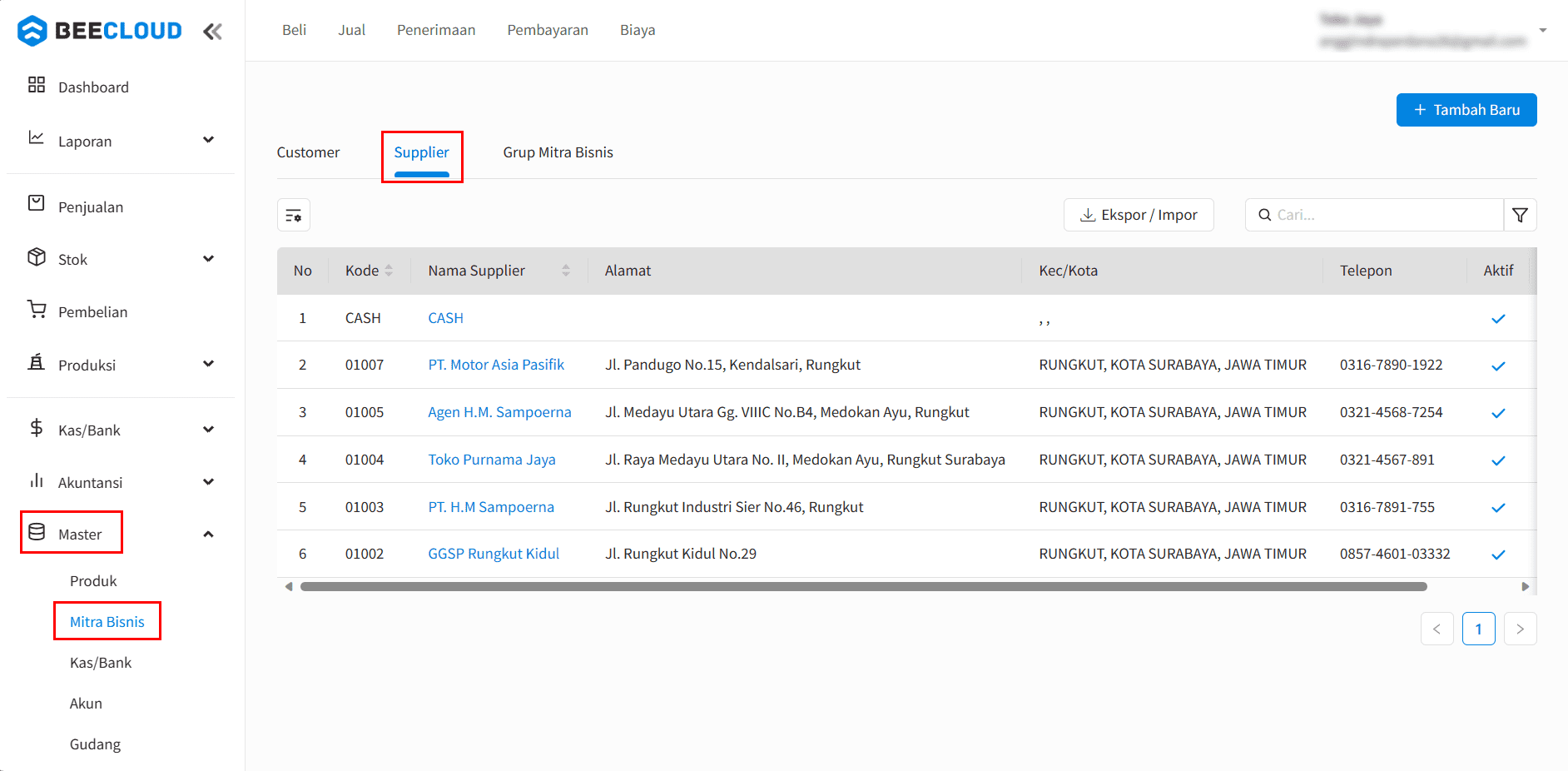Image resolution: width=1568 pixels, height=771 pixels.
Task: Select the Supplier tab
Action: point(422,152)
